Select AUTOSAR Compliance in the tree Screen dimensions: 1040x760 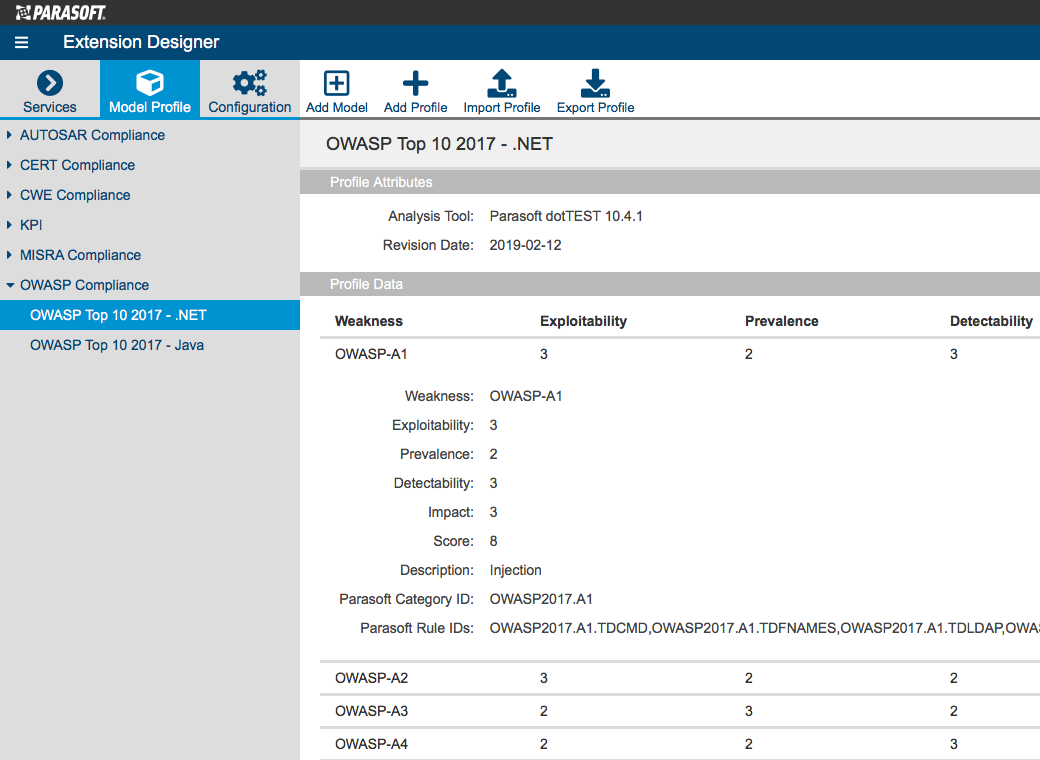click(92, 135)
